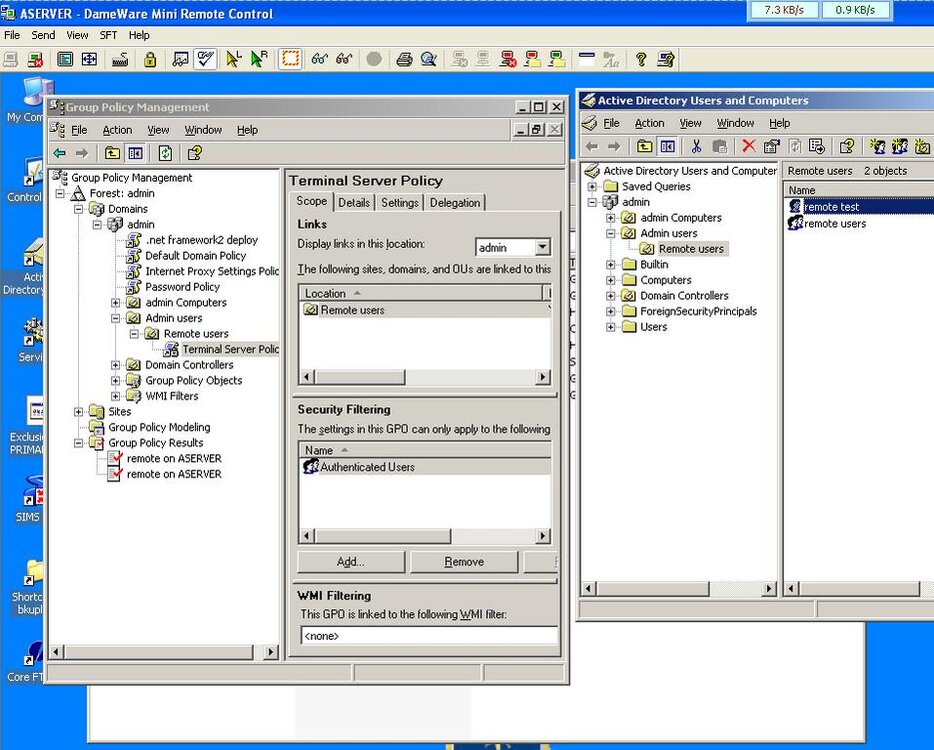Click the Export List icon in Active Directory toolbar
Image resolution: width=934 pixels, height=750 pixels.
pos(817,146)
